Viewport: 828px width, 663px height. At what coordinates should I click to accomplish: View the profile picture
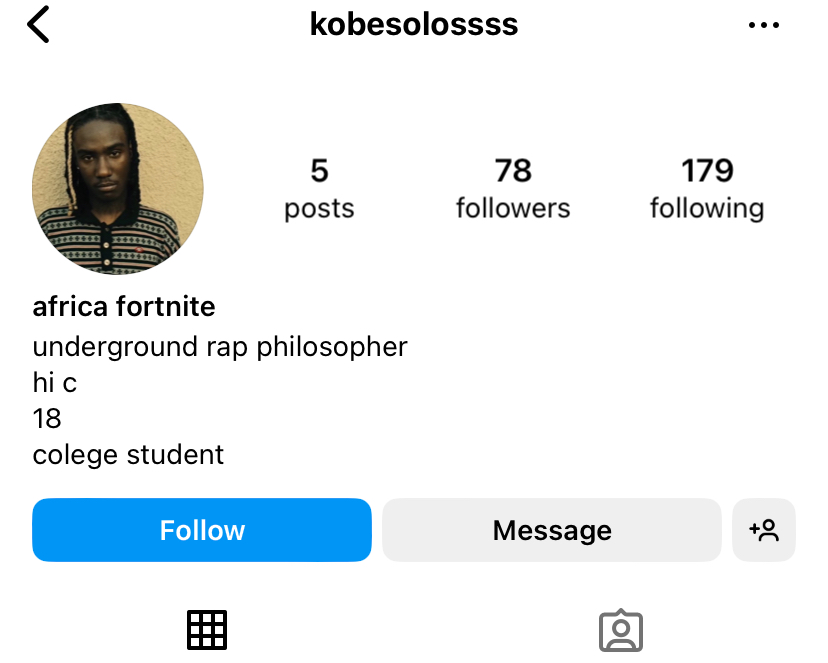click(118, 189)
